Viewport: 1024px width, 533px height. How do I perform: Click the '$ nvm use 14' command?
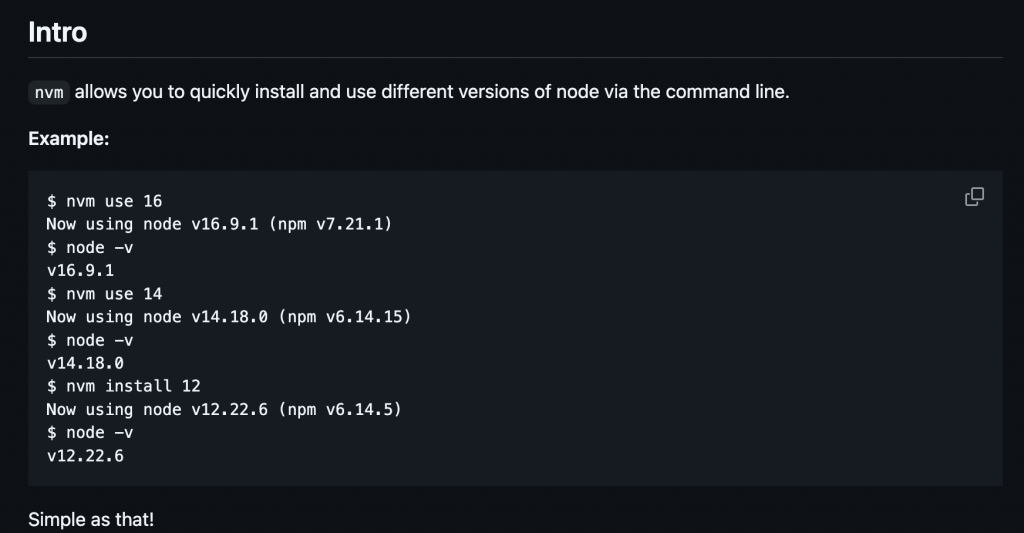pos(104,294)
